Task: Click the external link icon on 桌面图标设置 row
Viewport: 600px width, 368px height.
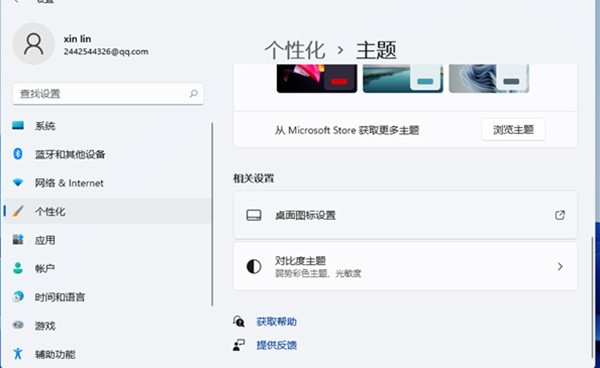Action: pos(560,215)
